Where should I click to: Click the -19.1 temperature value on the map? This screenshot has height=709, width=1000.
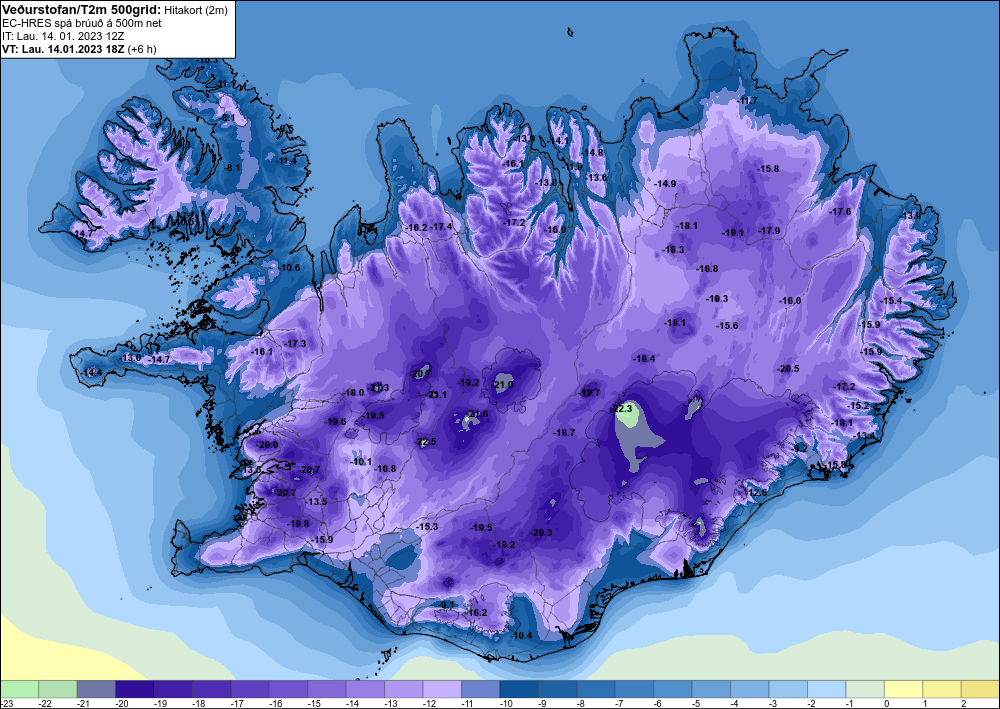point(733,233)
